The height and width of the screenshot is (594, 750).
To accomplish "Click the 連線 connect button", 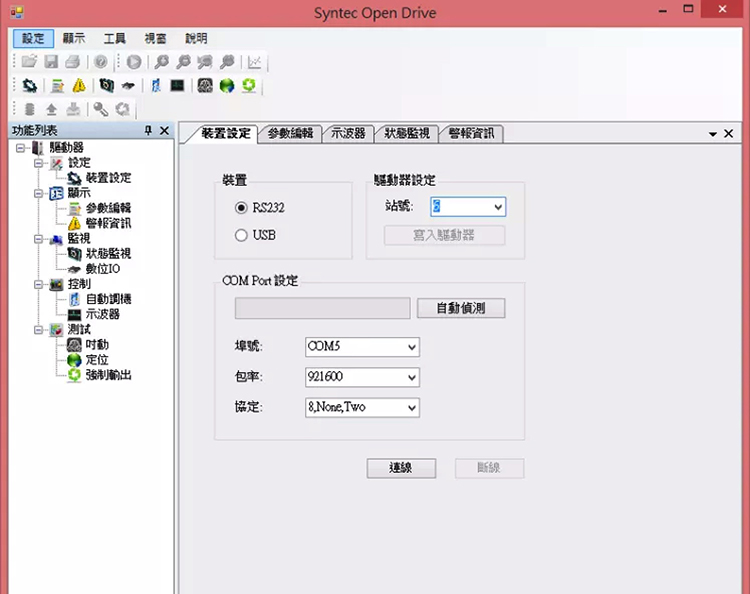I will tap(401, 468).
